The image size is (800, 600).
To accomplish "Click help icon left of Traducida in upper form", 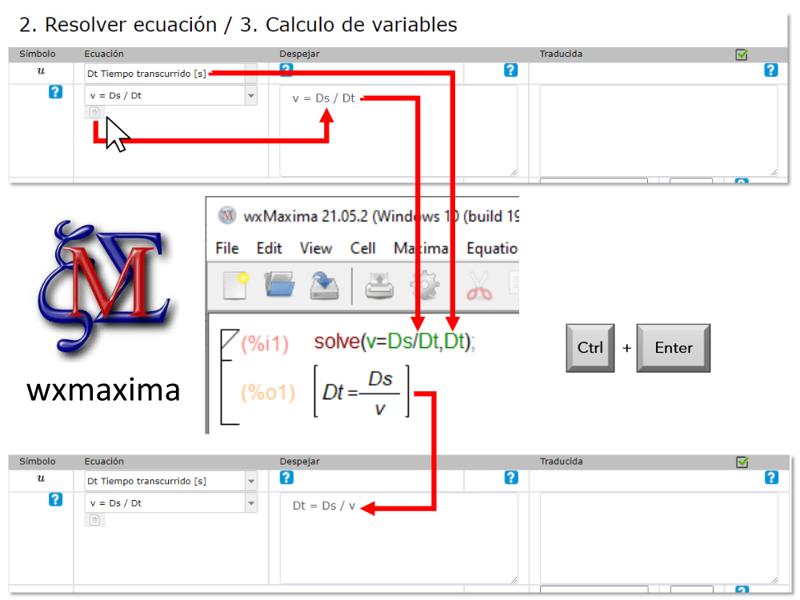I will point(511,70).
